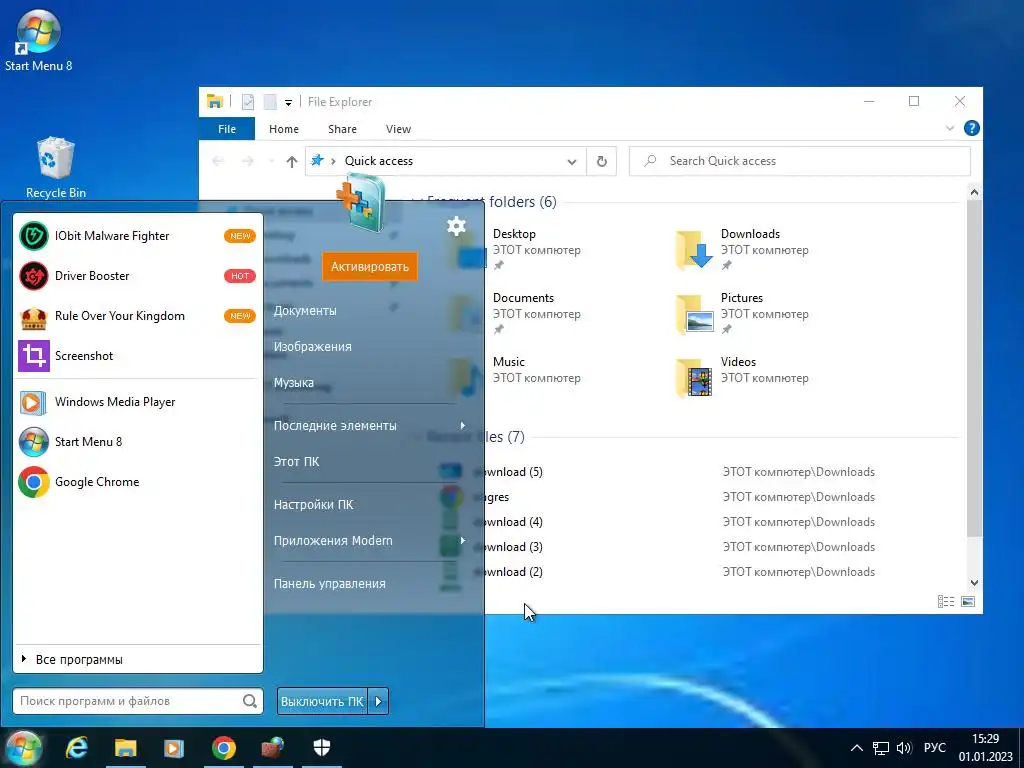Switch Explorer to large icons view

[968, 601]
